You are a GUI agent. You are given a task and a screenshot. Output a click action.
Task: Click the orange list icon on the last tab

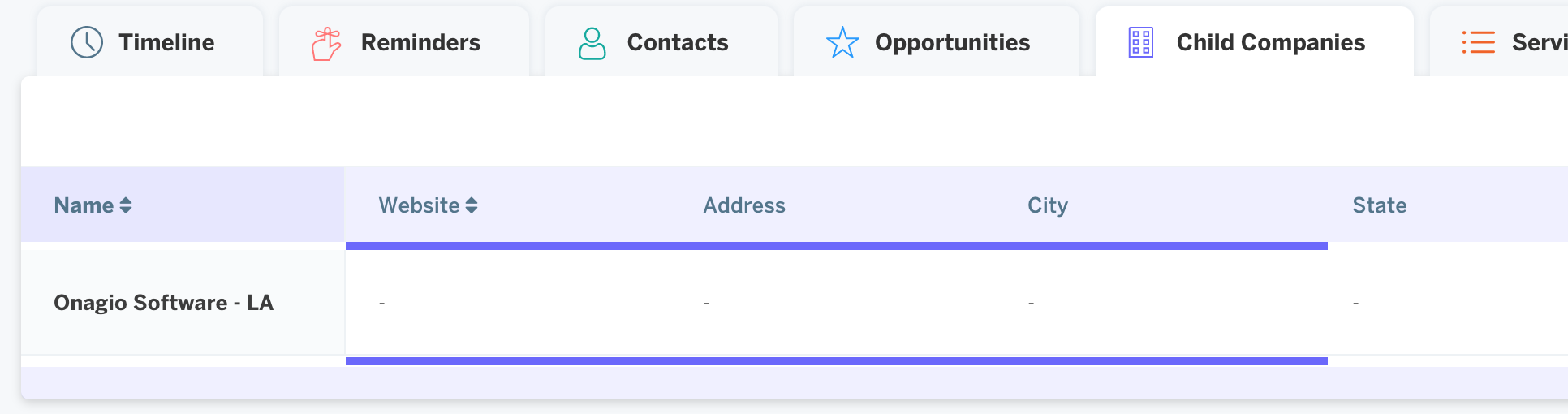click(1479, 42)
